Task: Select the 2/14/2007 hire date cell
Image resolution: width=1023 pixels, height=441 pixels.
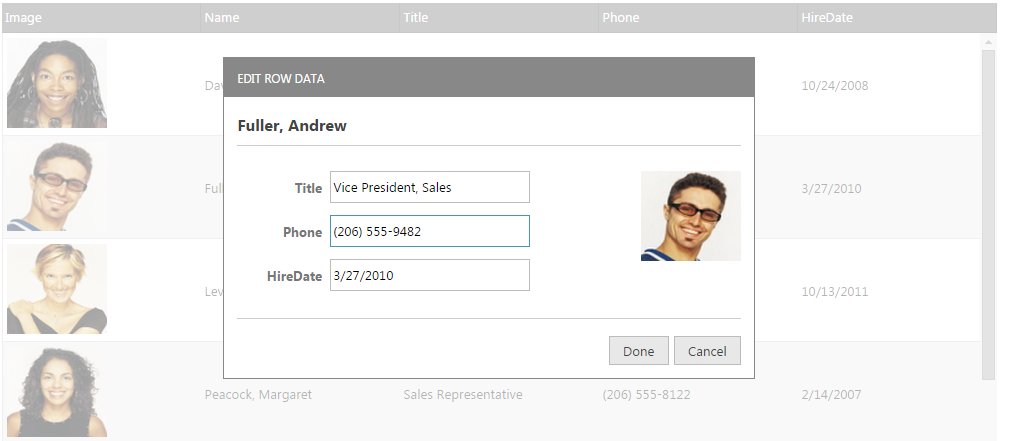Action: [x=834, y=395]
